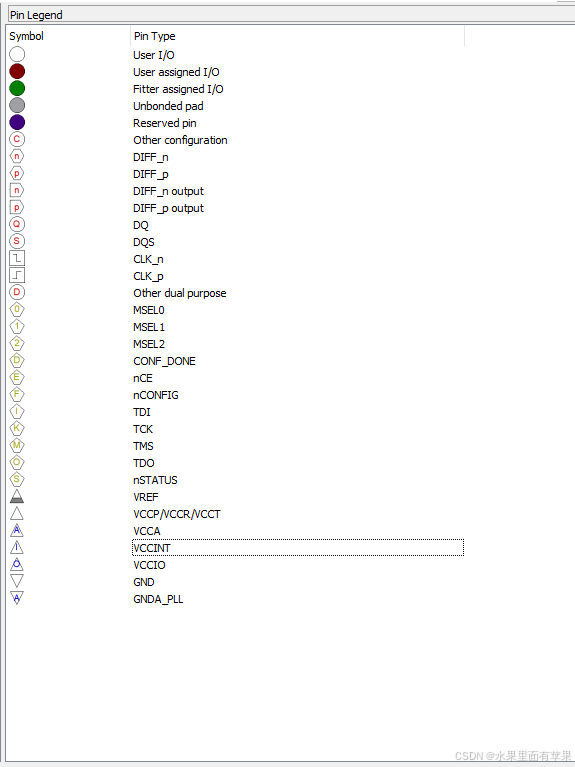Click the Other dual purpose 'D' symbol
The width and height of the screenshot is (575, 767).
pyautogui.click(x=17, y=293)
